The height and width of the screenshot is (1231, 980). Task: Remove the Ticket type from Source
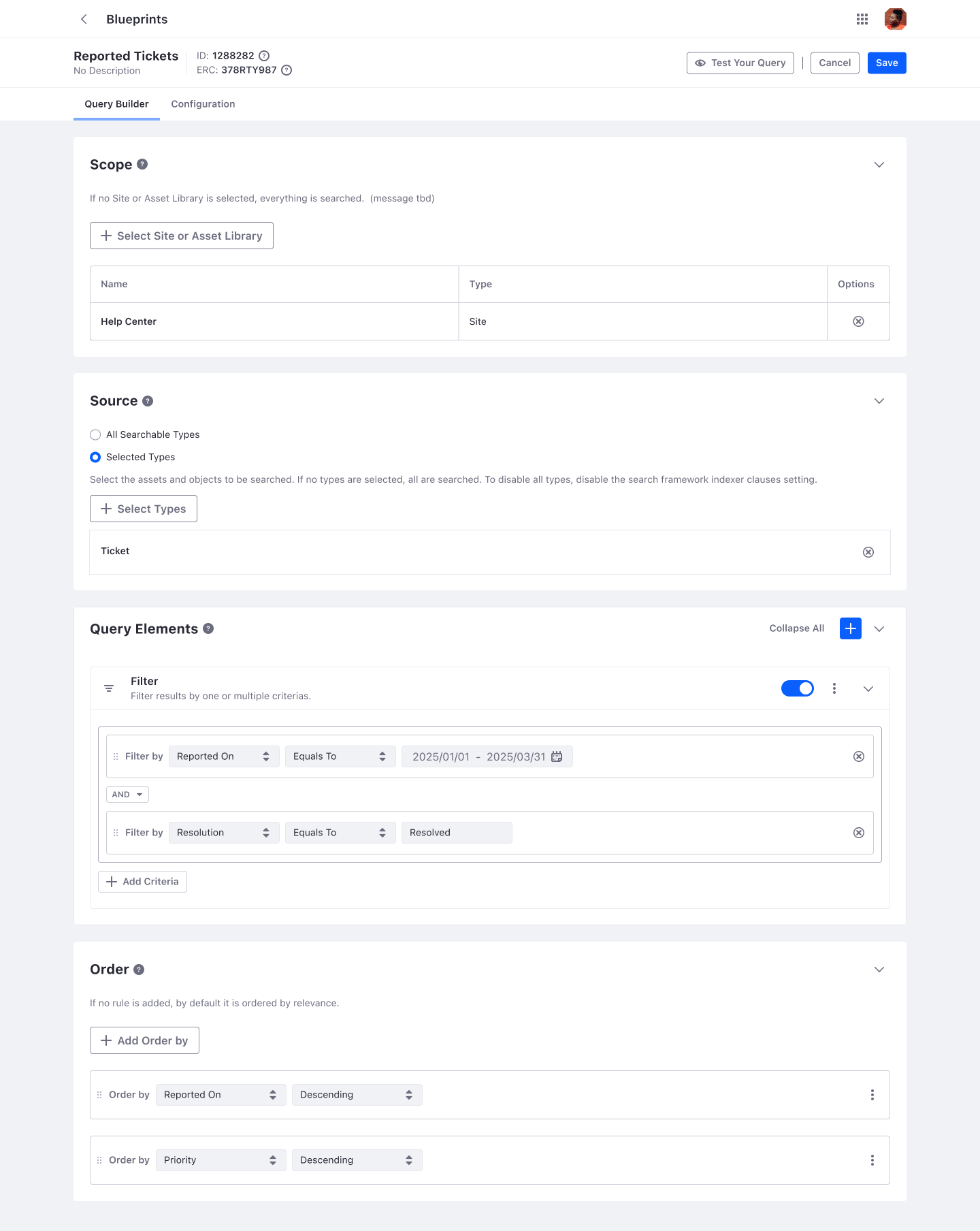(868, 552)
